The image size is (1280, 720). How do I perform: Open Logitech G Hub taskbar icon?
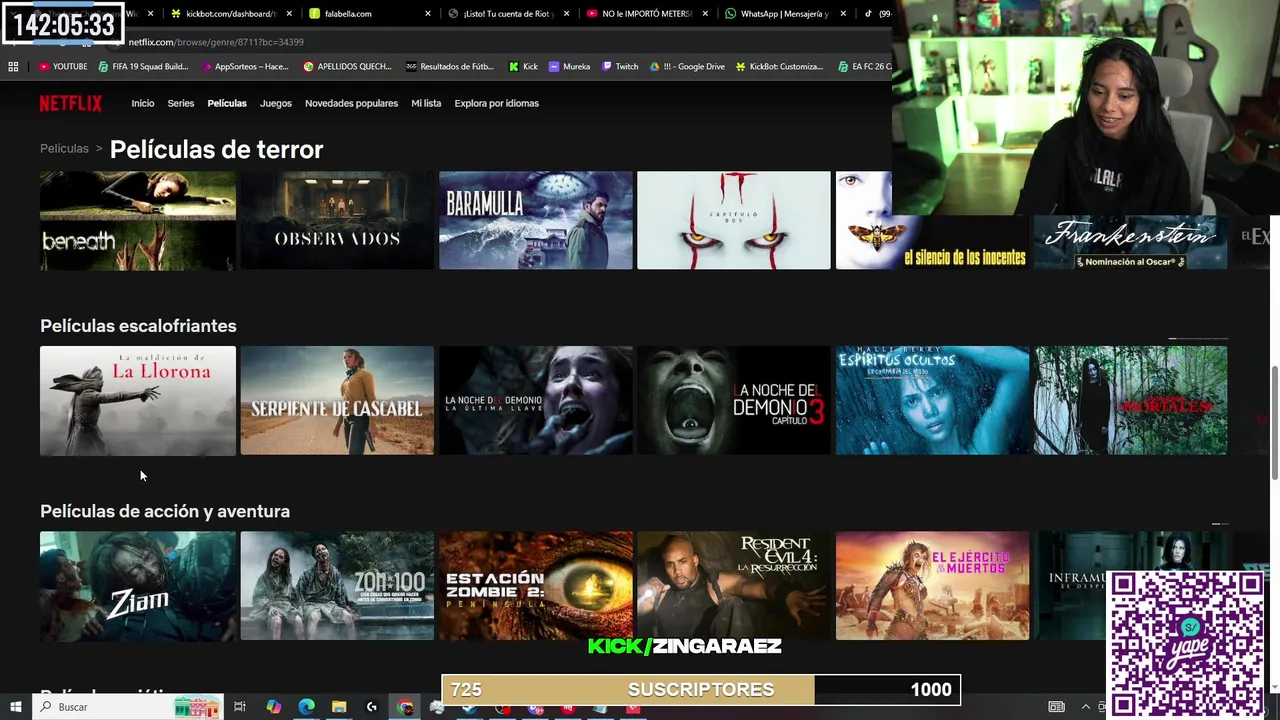[372, 707]
